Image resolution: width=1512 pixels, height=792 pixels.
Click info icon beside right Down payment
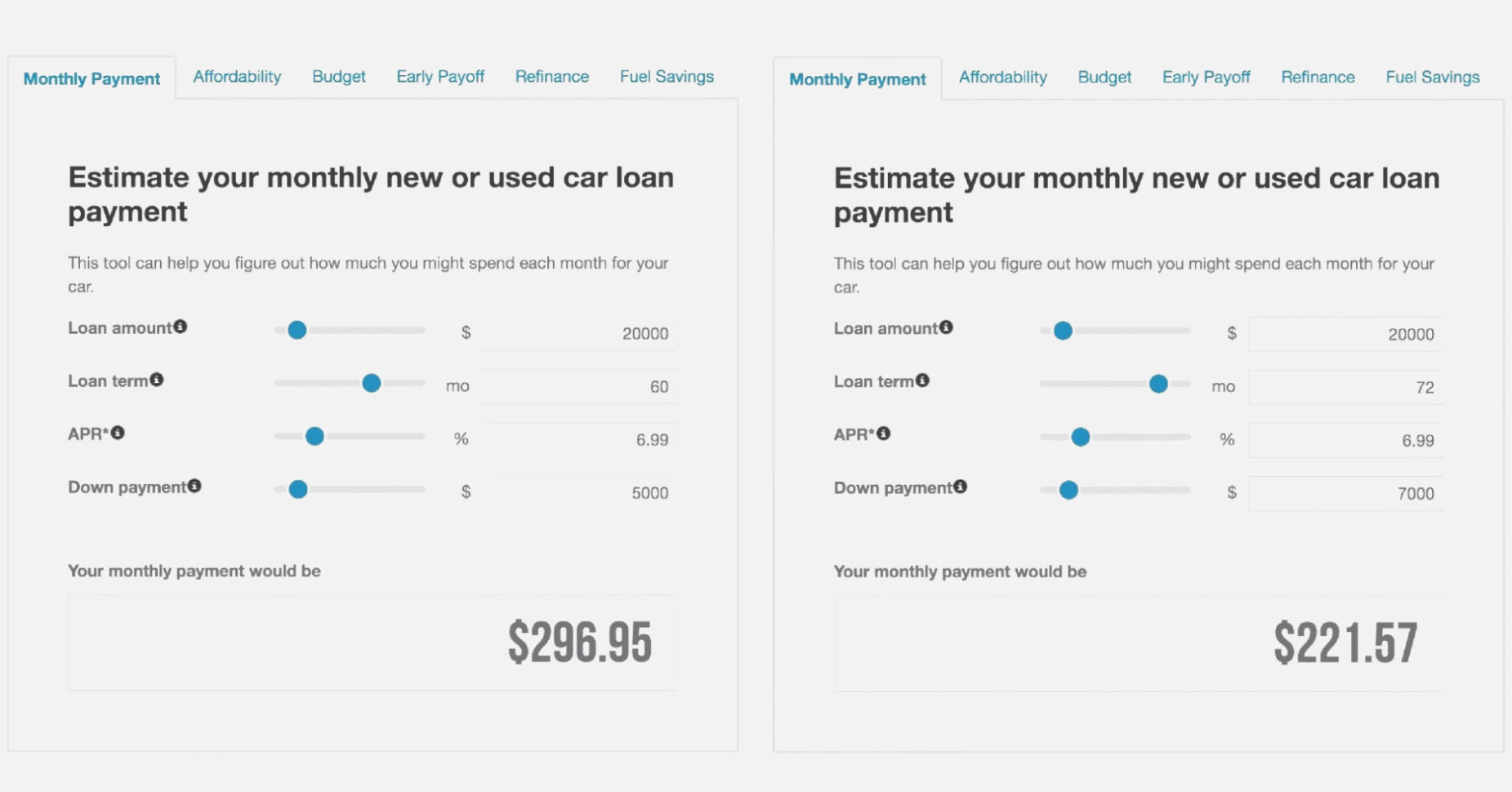pos(961,487)
